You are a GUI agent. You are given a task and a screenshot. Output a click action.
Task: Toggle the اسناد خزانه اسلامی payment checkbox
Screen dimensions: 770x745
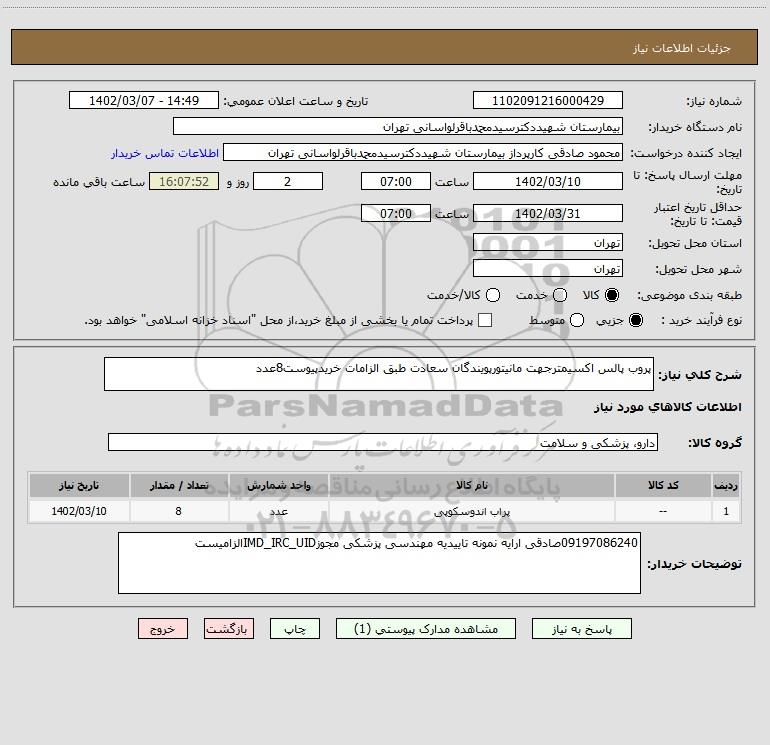(x=485, y=320)
